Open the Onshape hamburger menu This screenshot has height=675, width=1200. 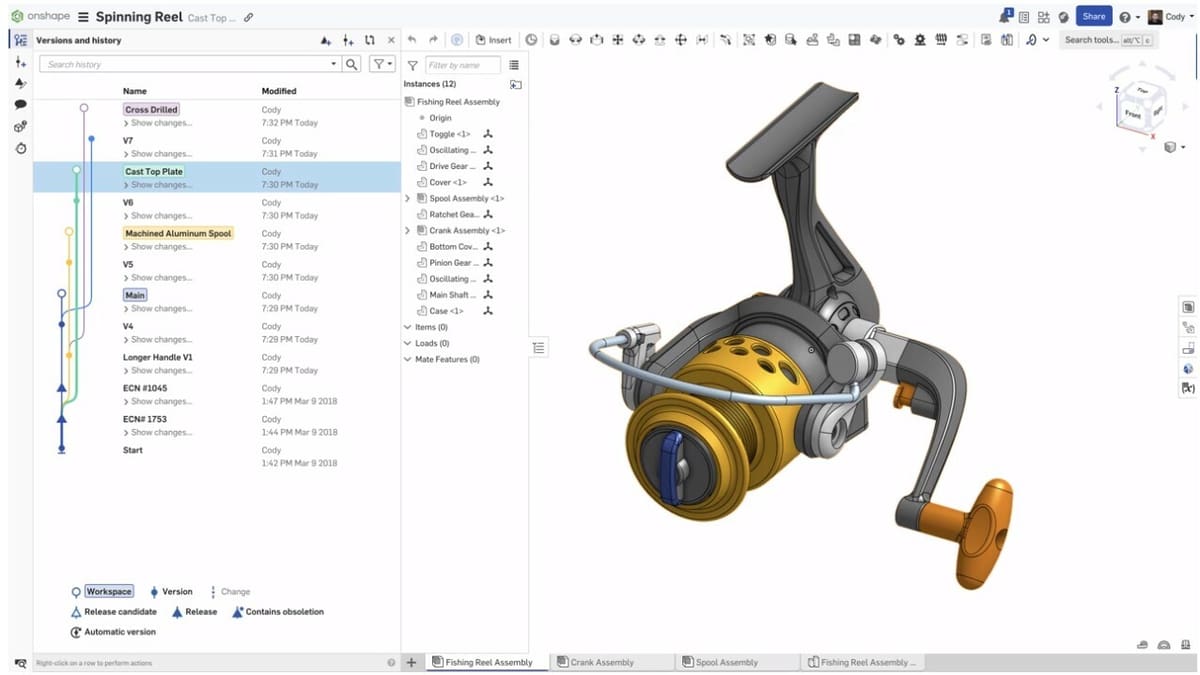pos(83,17)
